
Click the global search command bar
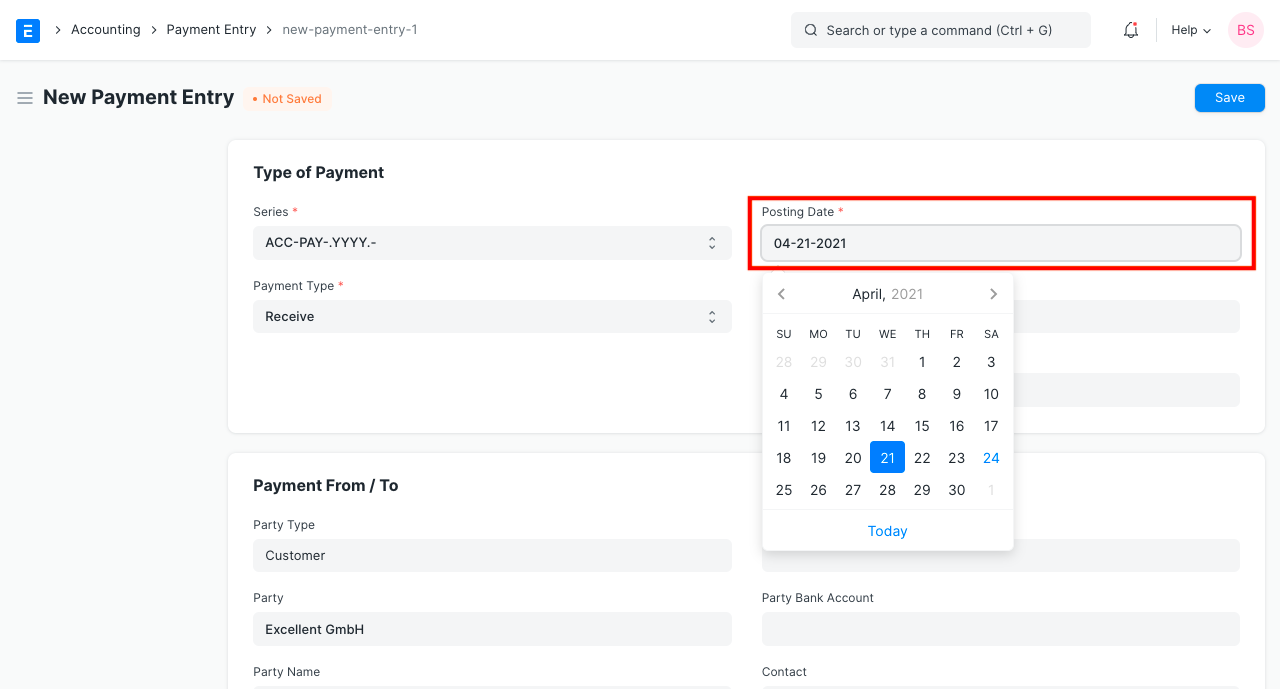pyautogui.click(x=940, y=30)
